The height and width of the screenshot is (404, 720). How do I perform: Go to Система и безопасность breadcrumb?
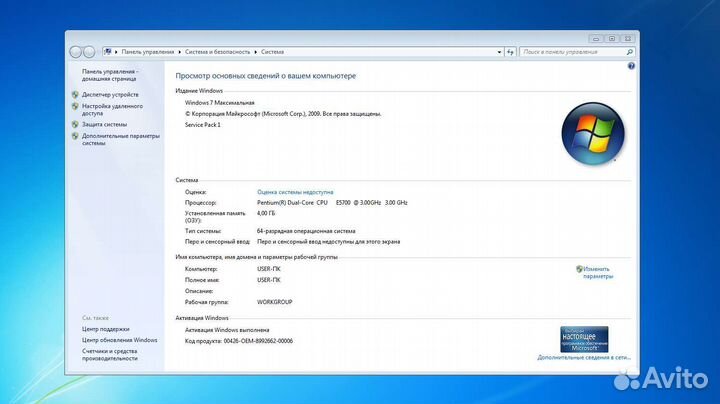click(x=218, y=52)
